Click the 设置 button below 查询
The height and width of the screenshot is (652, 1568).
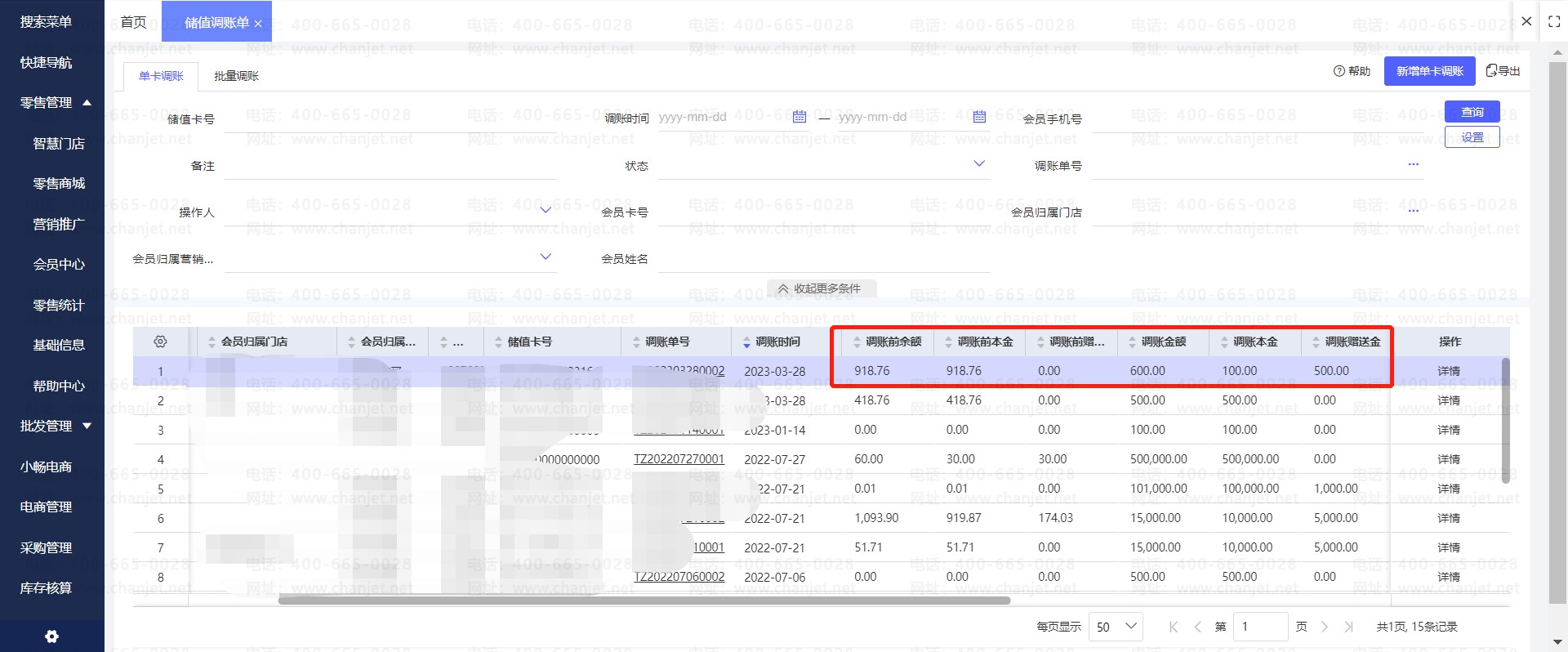point(1472,137)
